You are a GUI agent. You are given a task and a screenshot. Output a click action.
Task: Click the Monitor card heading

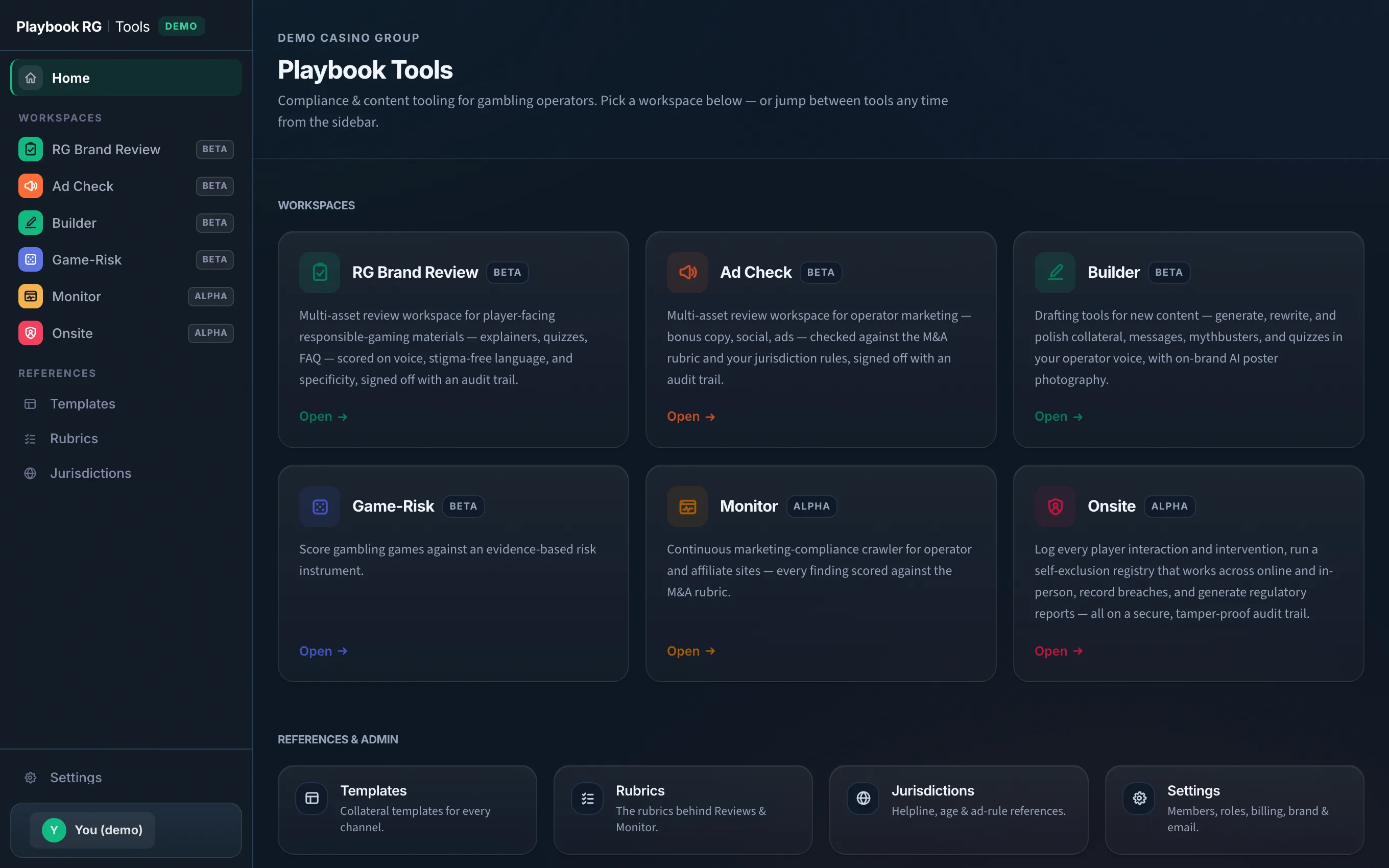click(749, 507)
